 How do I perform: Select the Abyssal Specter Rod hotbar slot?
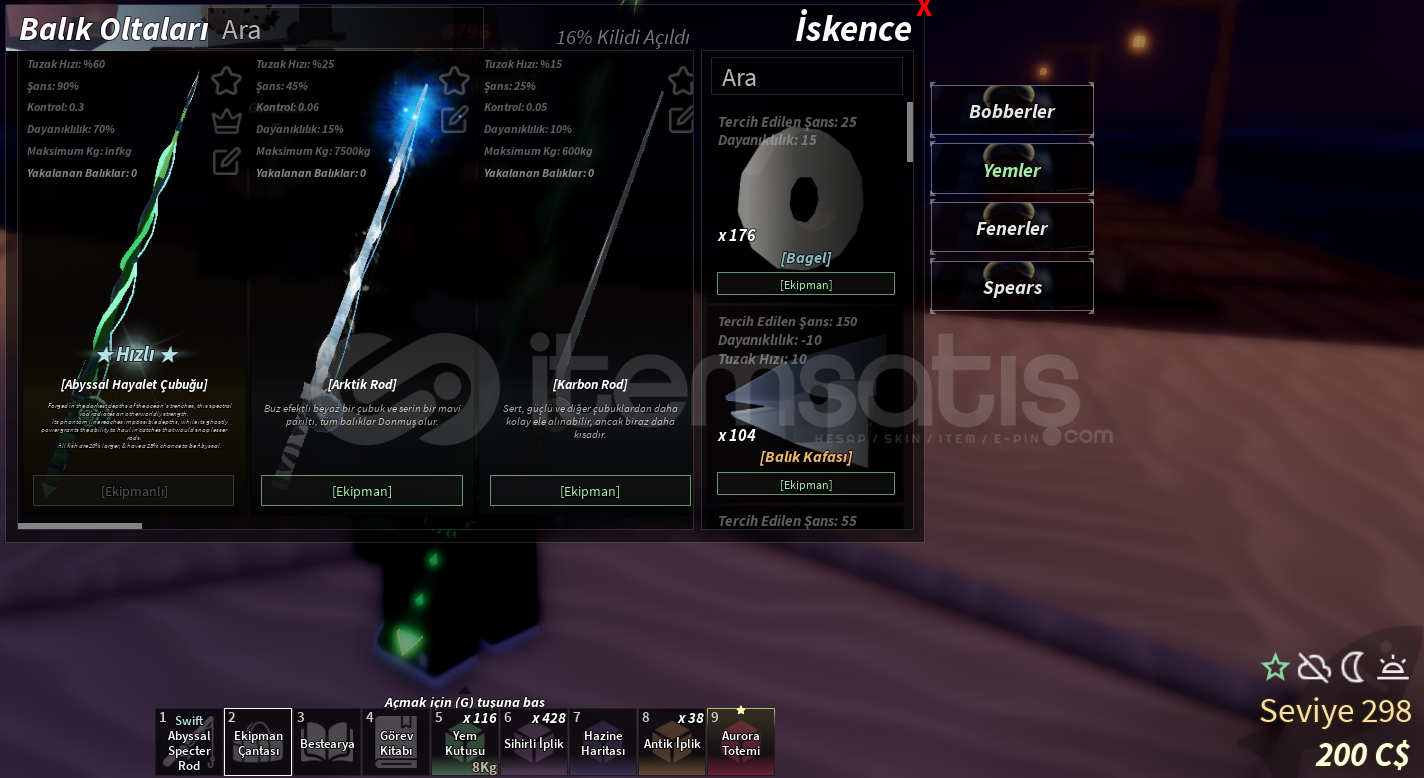click(189, 742)
